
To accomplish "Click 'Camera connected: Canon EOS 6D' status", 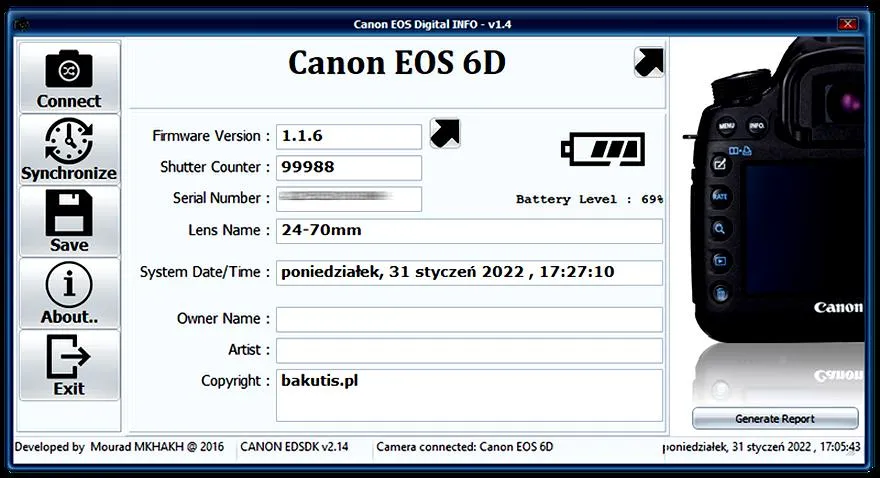I will pos(465,447).
